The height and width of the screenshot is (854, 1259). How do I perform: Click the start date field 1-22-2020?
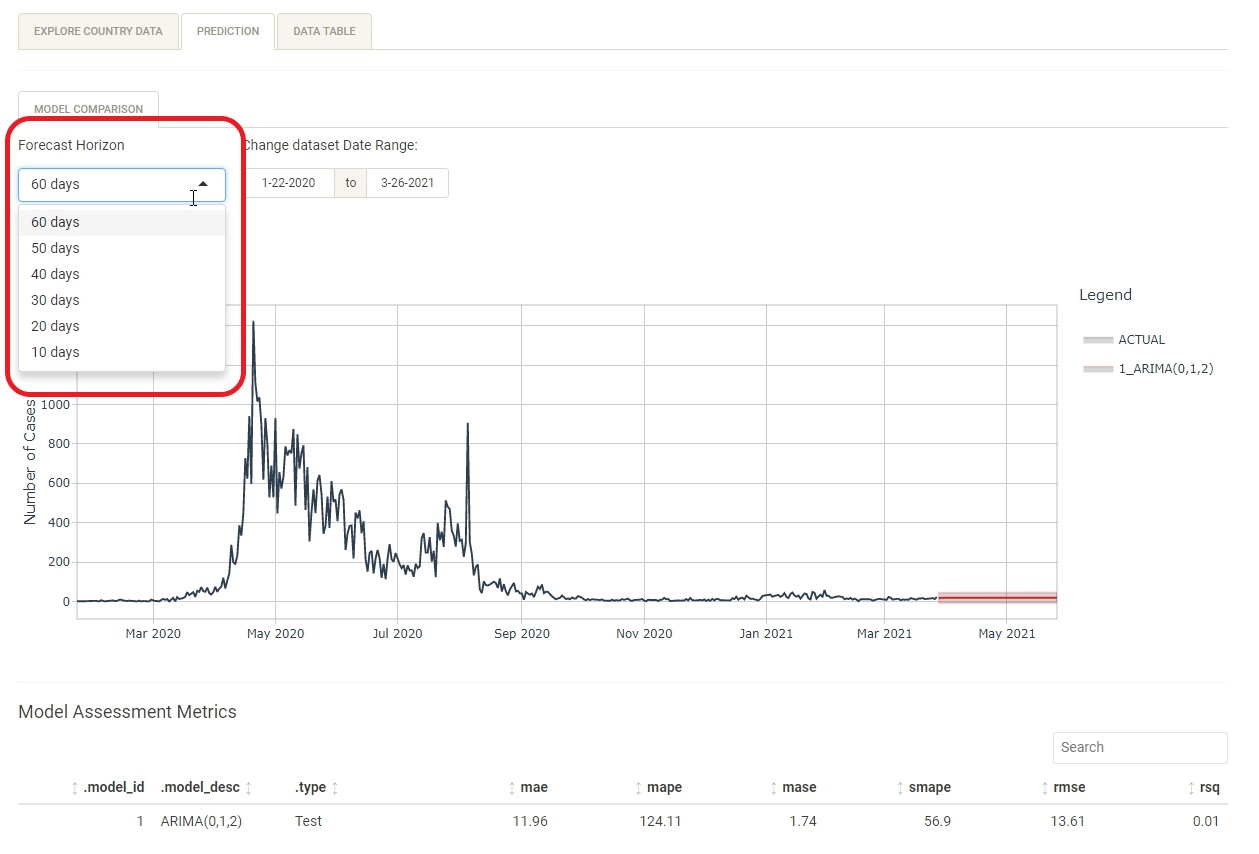coord(288,183)
